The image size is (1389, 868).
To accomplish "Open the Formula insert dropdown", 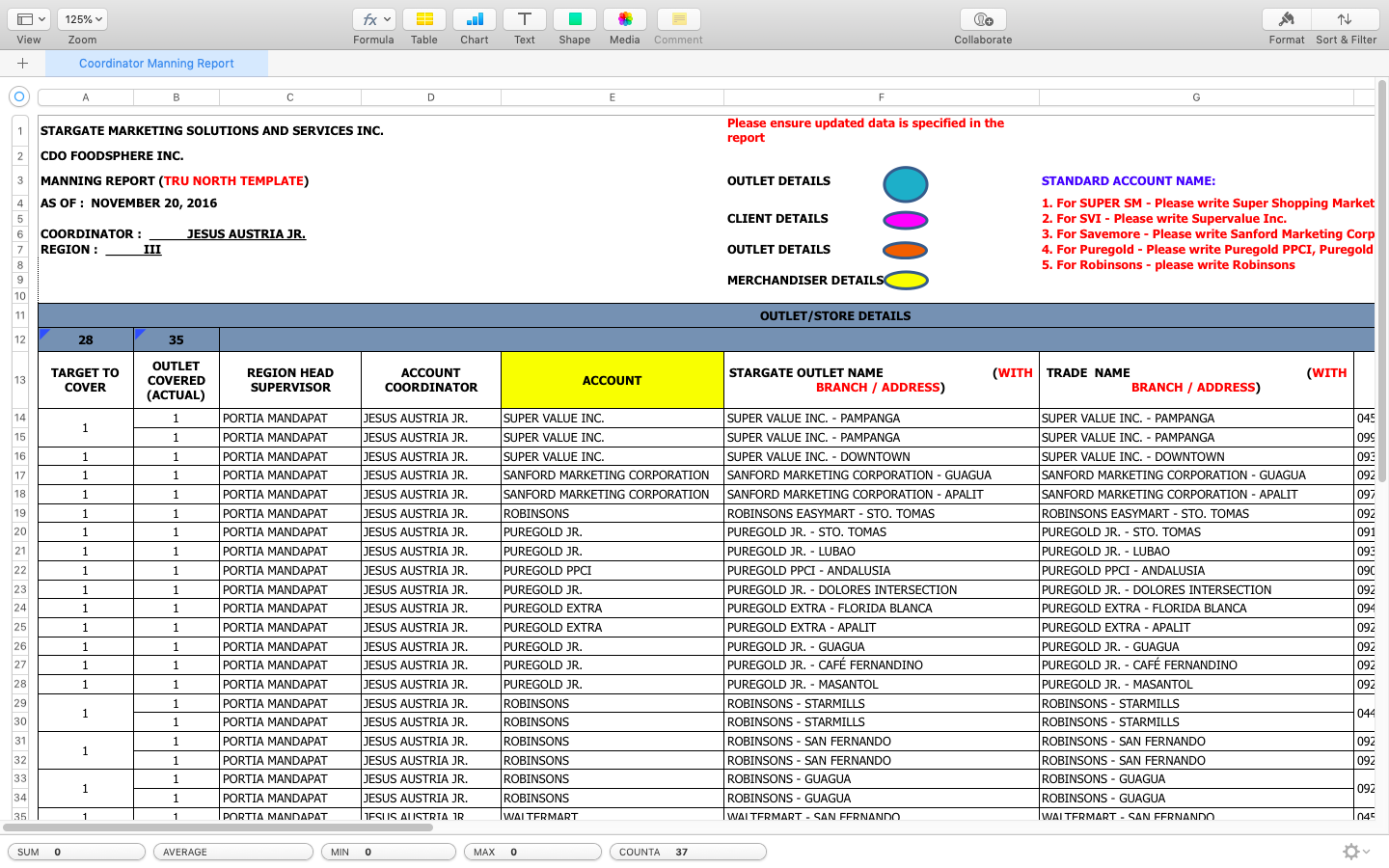I will pos(373,19).
